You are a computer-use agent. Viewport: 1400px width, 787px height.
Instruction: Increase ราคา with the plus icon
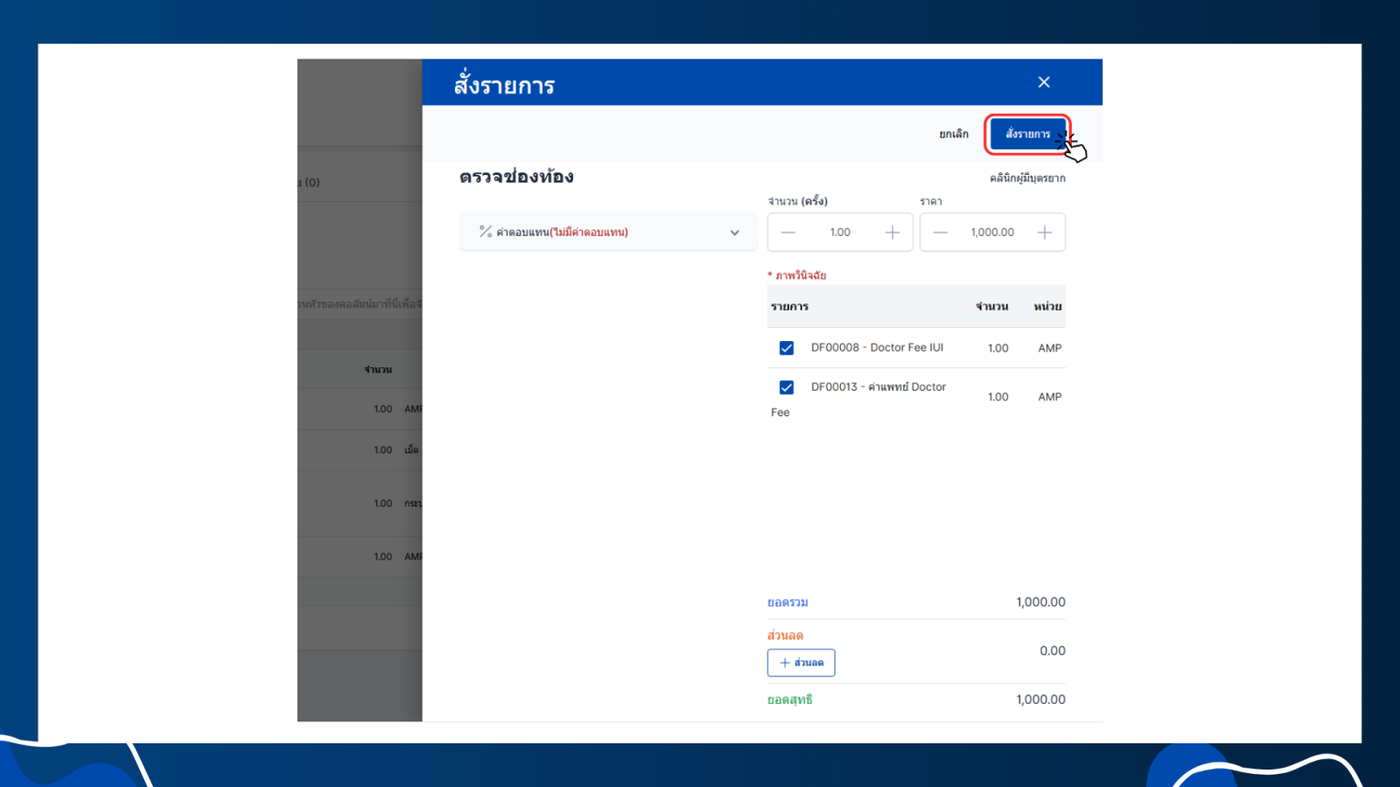click(1044, 232)
